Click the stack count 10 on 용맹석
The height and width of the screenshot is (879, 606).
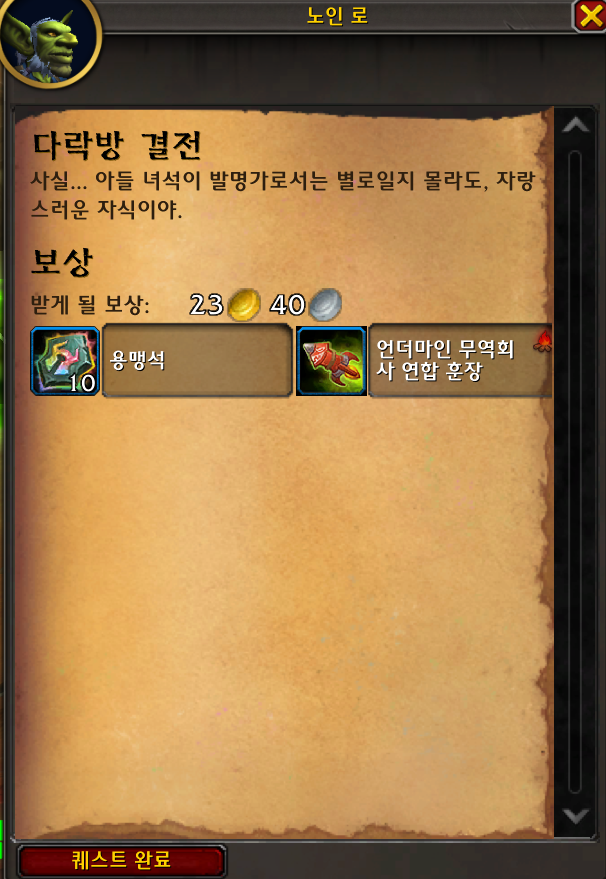pyautogui.click(x=82, y=383)
